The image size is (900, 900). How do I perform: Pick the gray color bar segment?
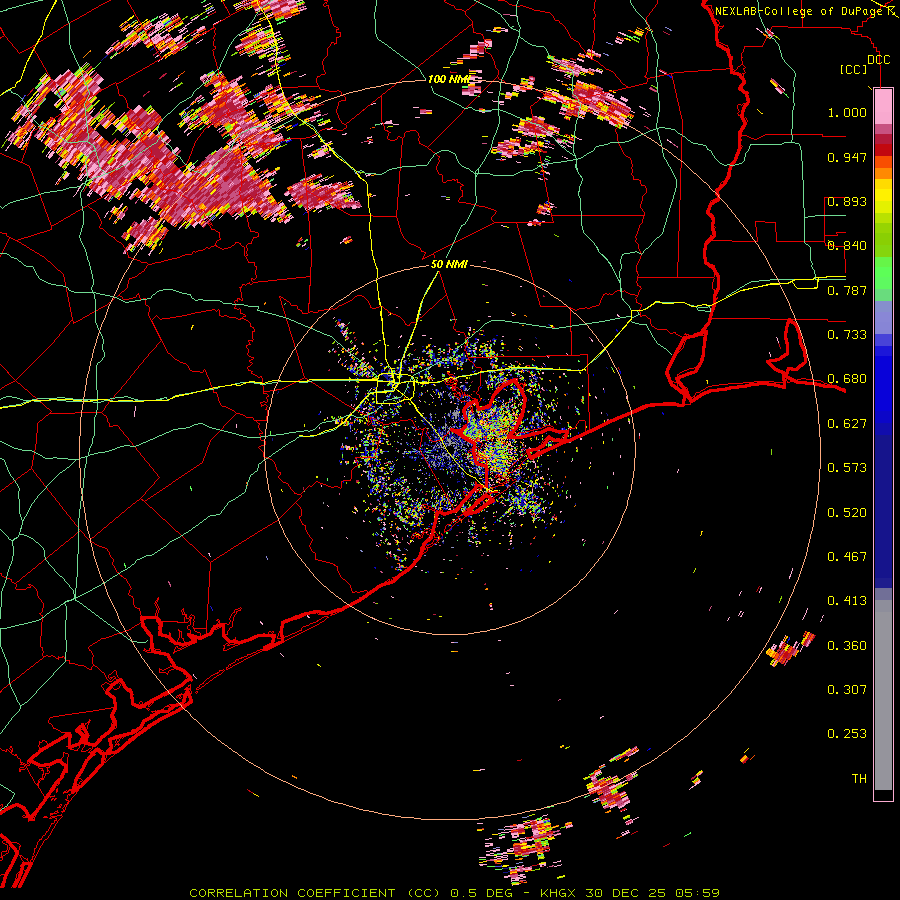(883, 695)
